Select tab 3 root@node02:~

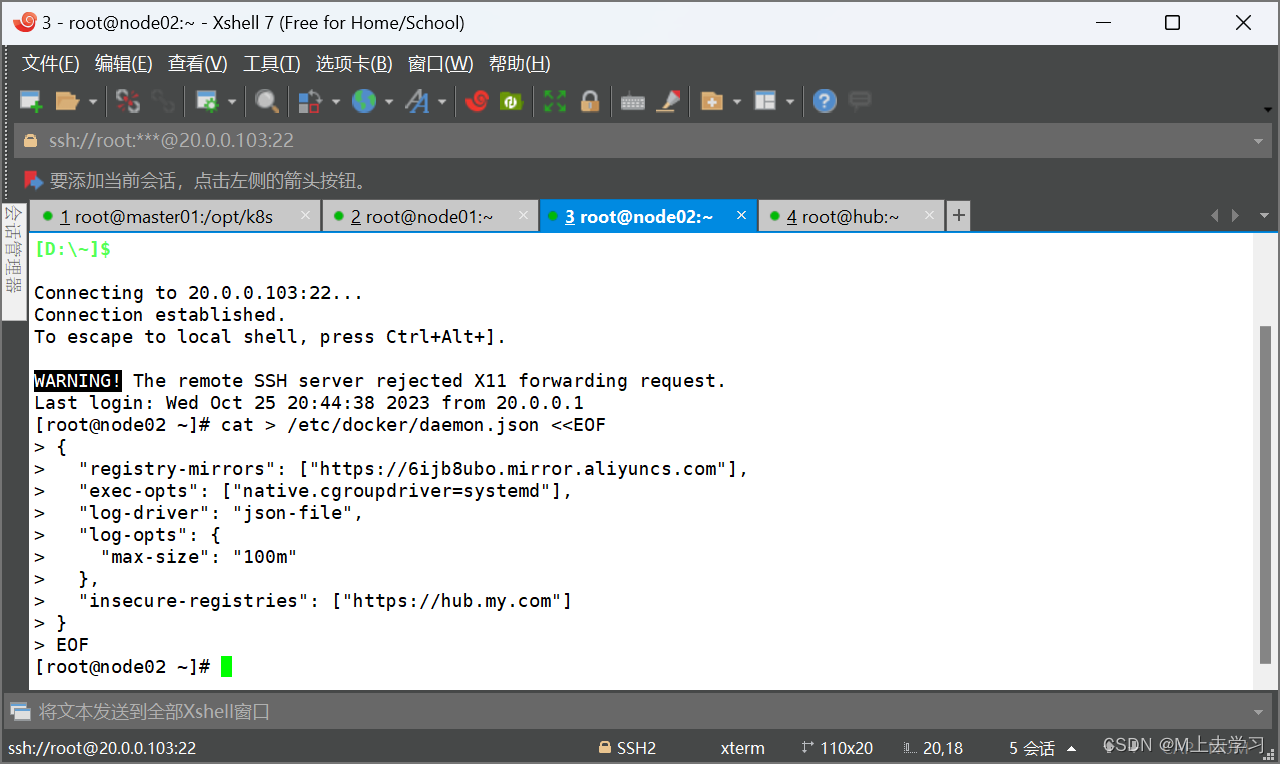click(x=648, y=216)
